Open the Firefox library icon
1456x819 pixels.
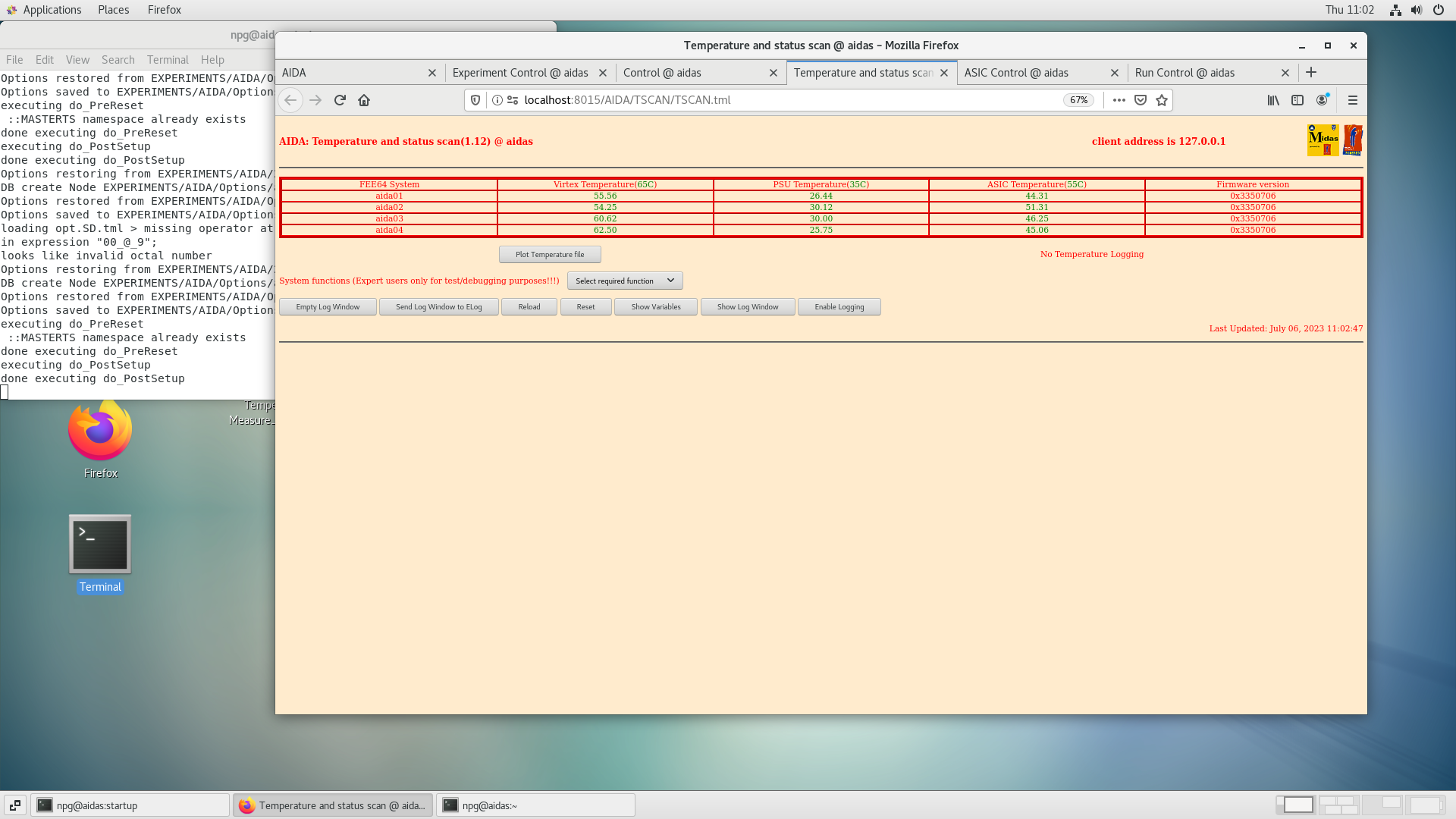(x=1273, y=100)
